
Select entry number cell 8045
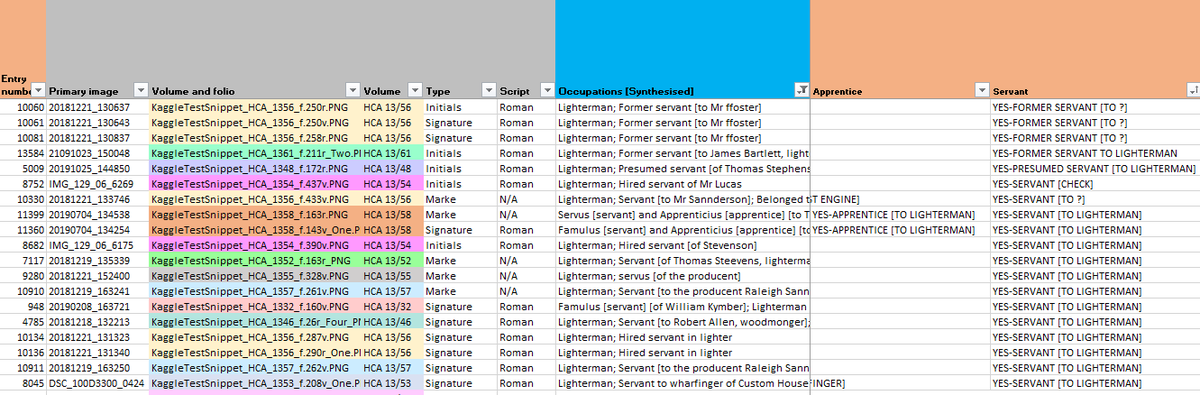23,383
